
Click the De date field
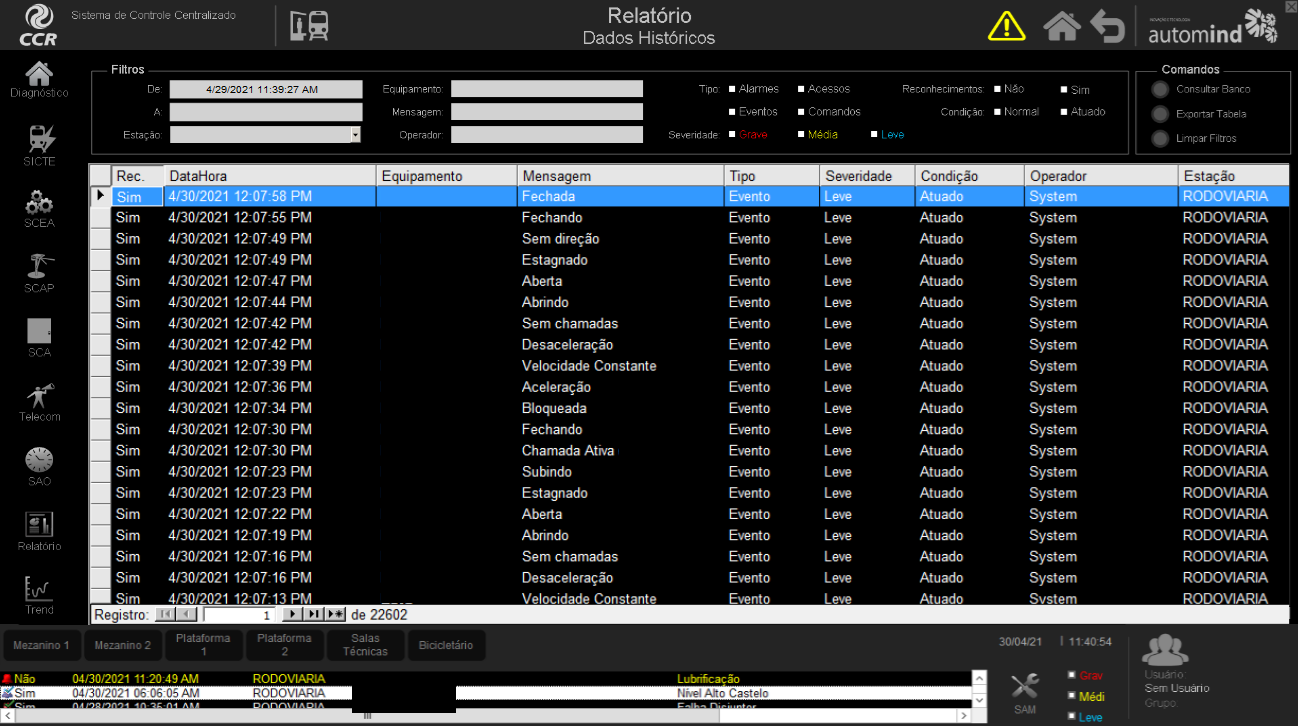click(266, 89)
